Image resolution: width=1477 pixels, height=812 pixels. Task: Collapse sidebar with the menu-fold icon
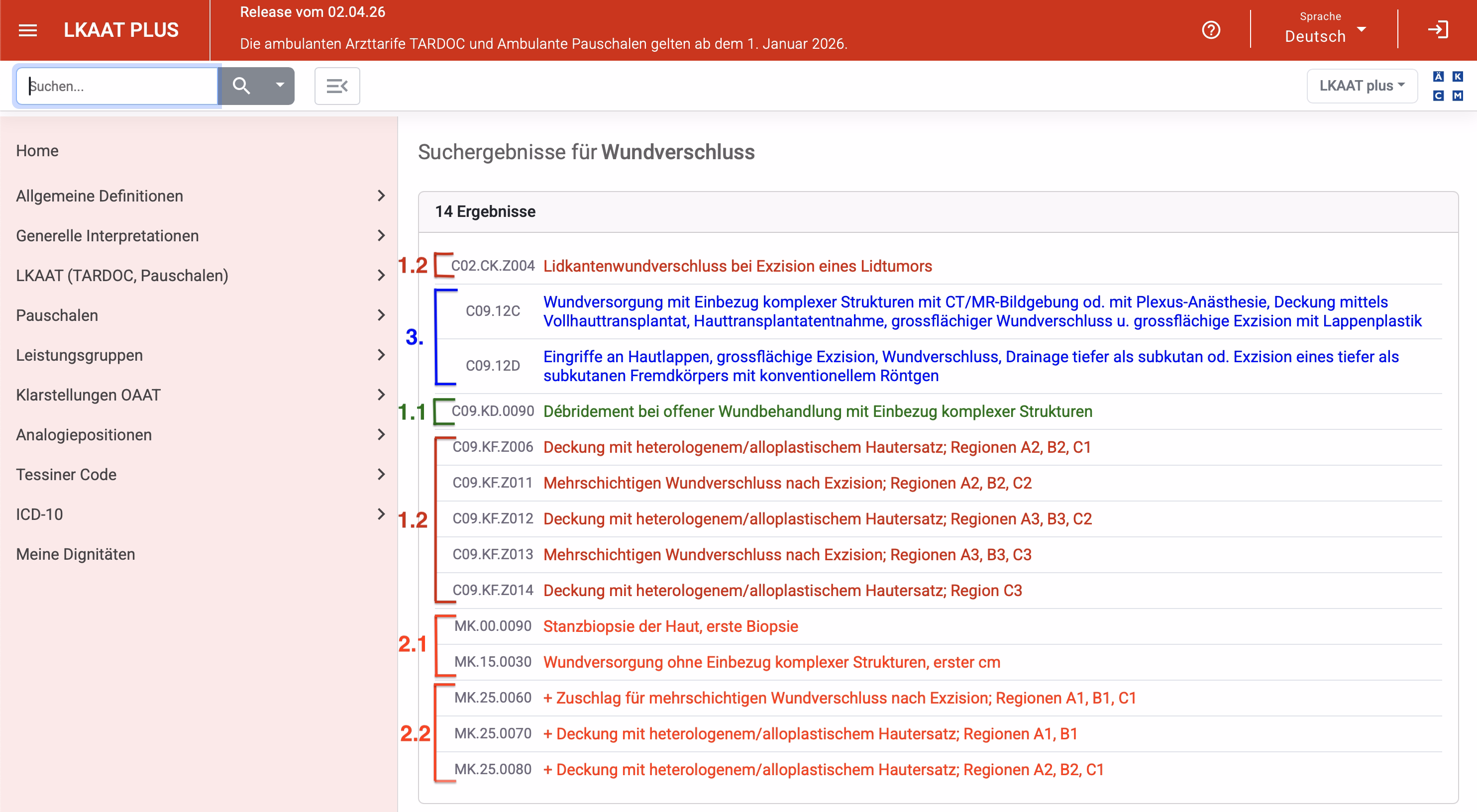[337, 86]
